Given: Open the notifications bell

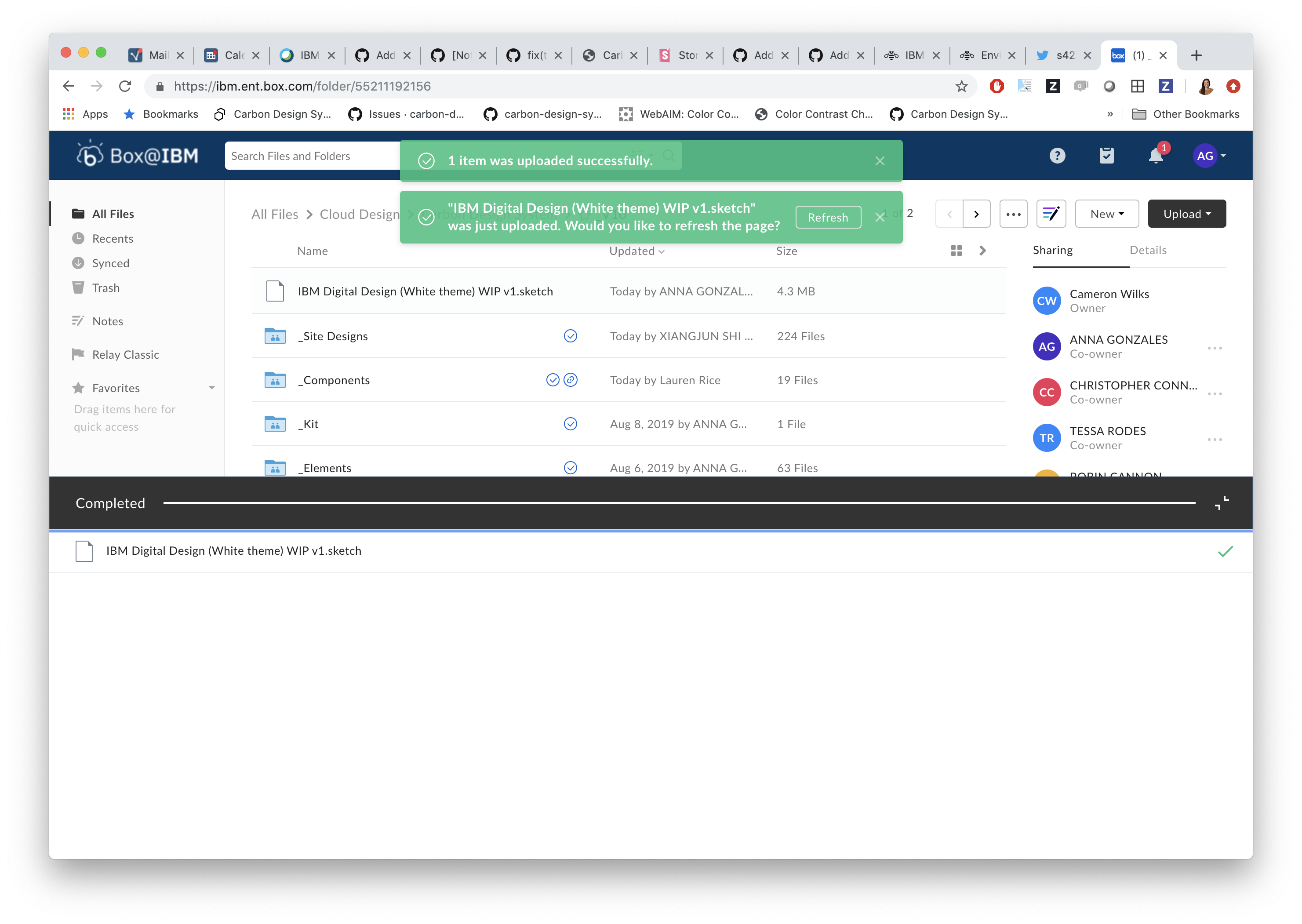Looking at the screenshot, I should coord(1155,155).
